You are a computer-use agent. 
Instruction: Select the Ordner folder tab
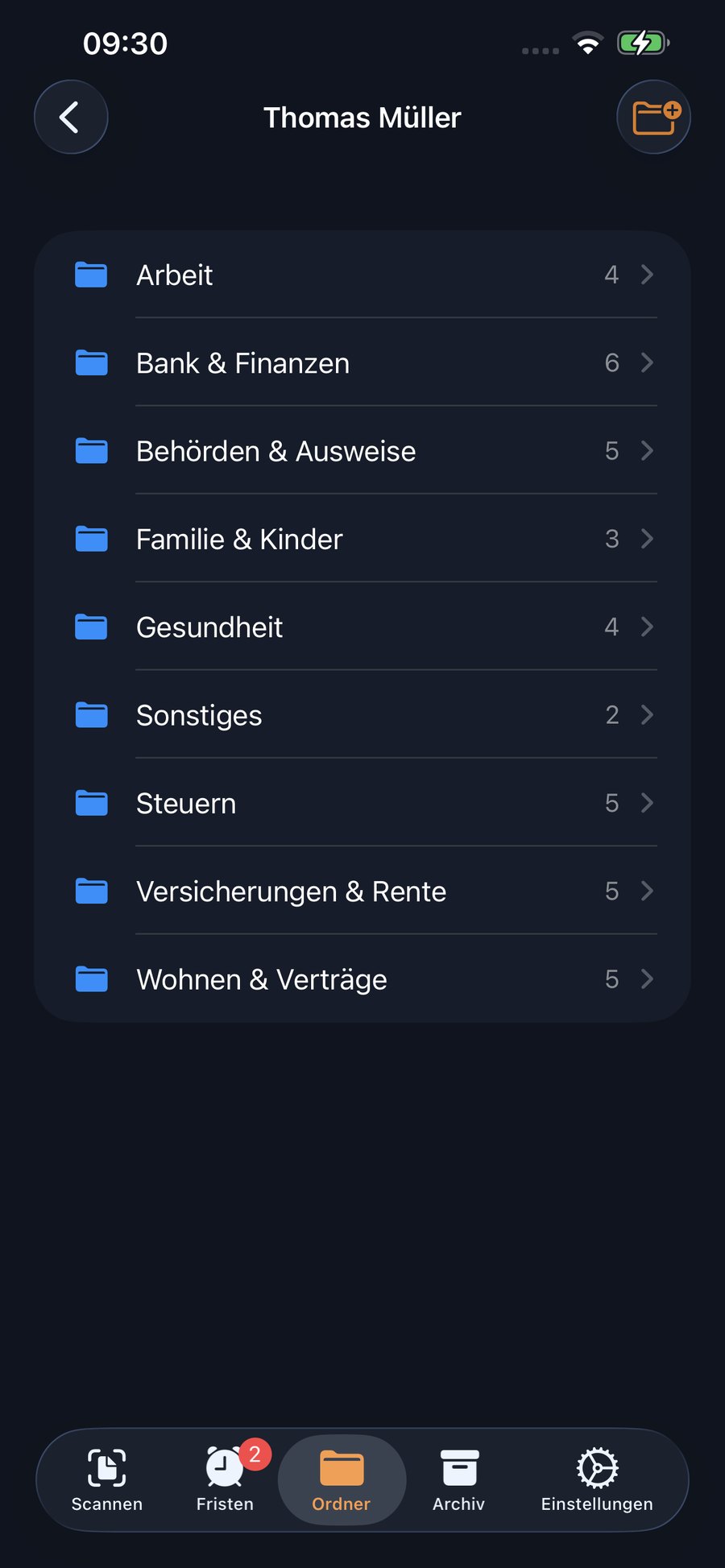coord(342,1480)
